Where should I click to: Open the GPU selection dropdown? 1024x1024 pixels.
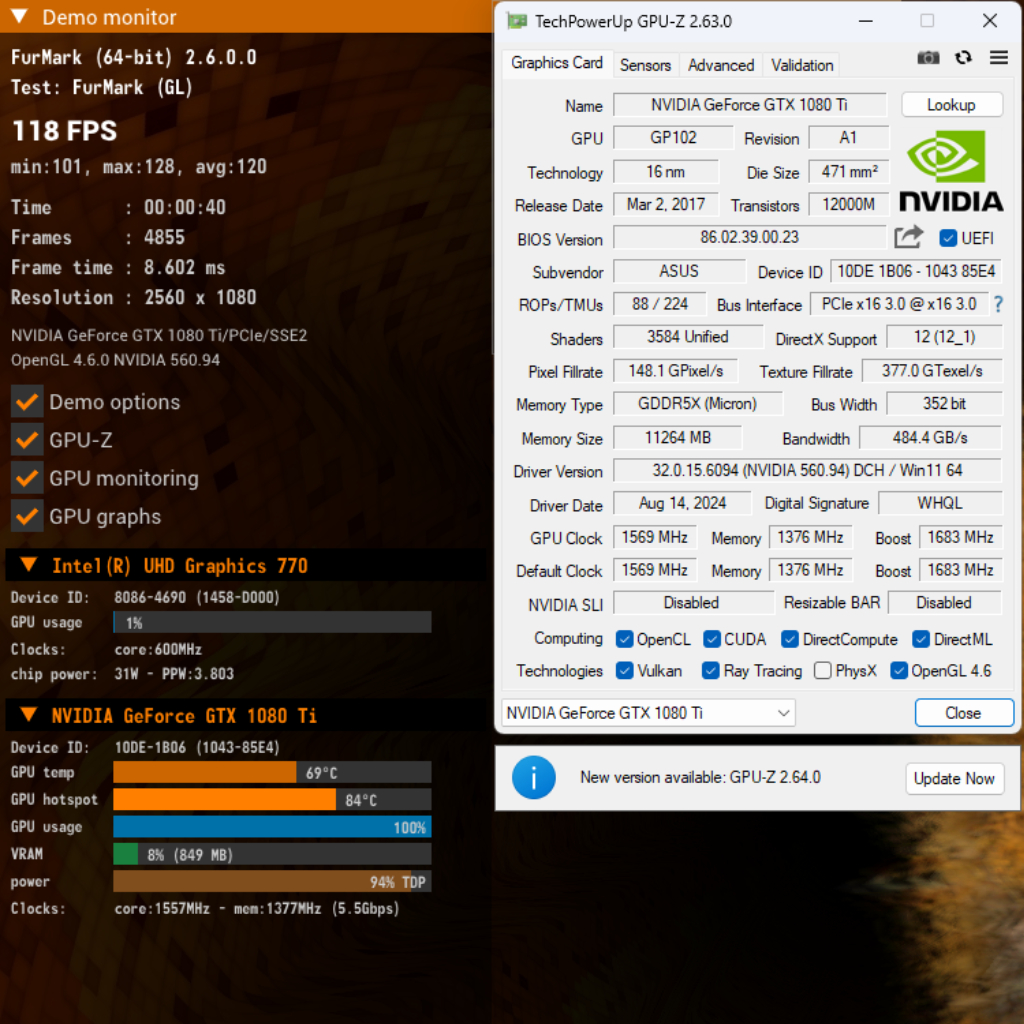(648, 713)
